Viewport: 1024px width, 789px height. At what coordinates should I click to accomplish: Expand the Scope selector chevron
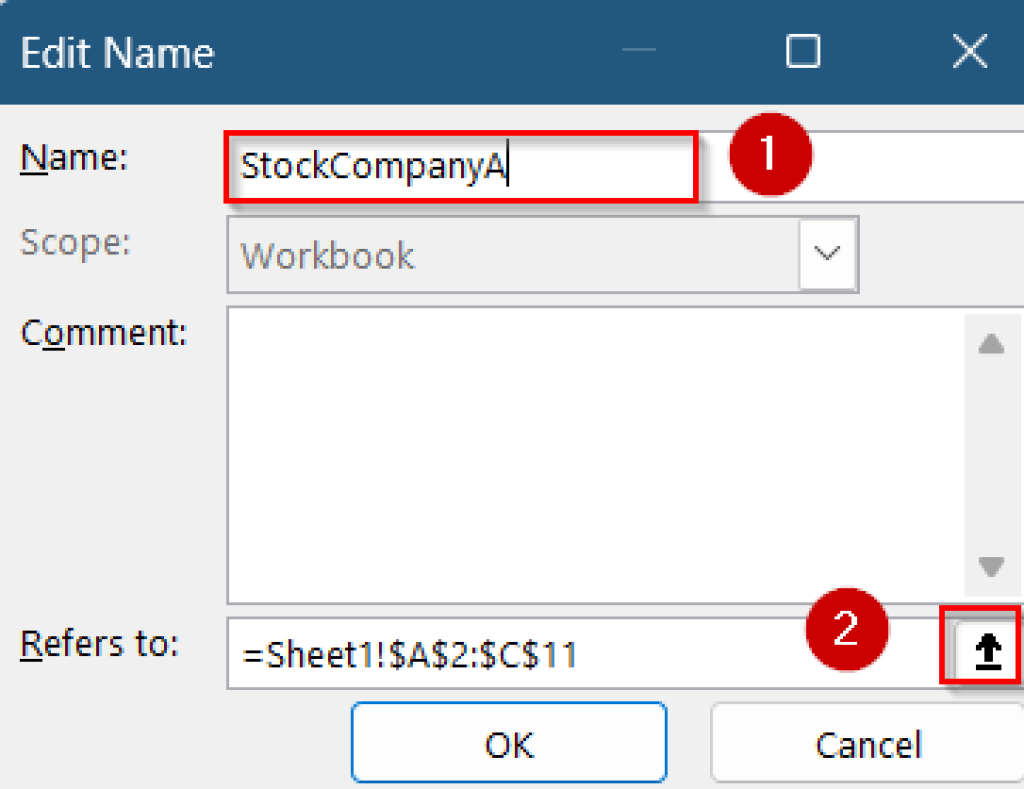tap(827, 254)
